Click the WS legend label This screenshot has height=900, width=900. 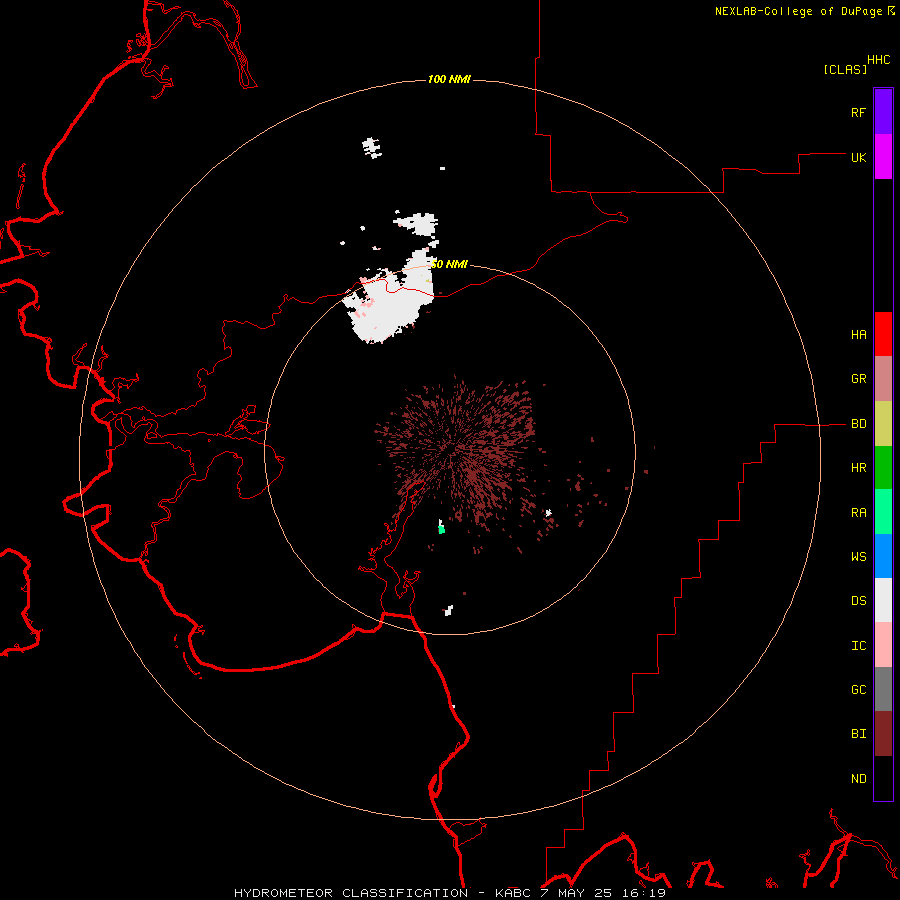click(858, 557)
